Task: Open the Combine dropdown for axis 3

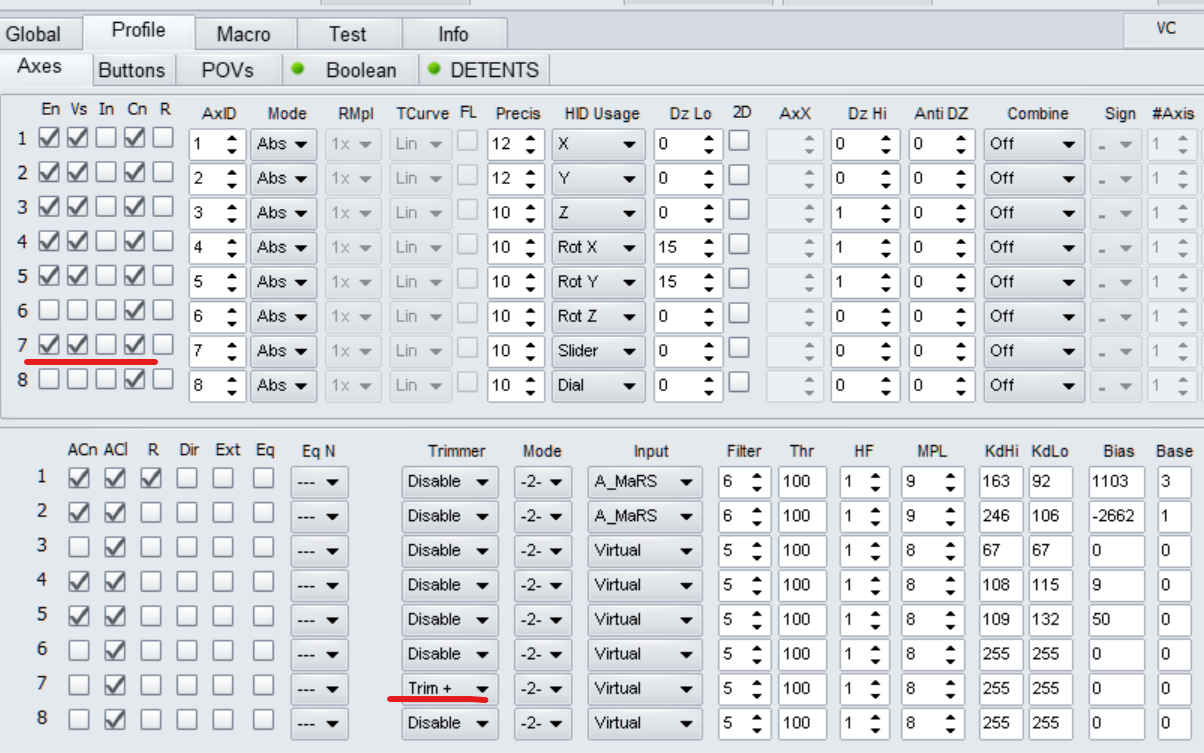Action: click(1033, 213)
